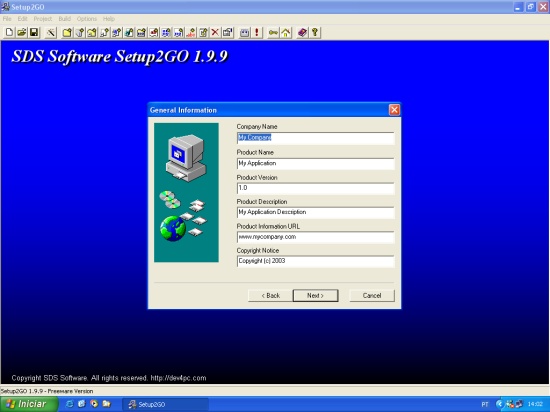The width and height of the screenshot is (550, 412).
Task: Click the red exclamation mark toolbar icon
Action: (x=257, y=33)
